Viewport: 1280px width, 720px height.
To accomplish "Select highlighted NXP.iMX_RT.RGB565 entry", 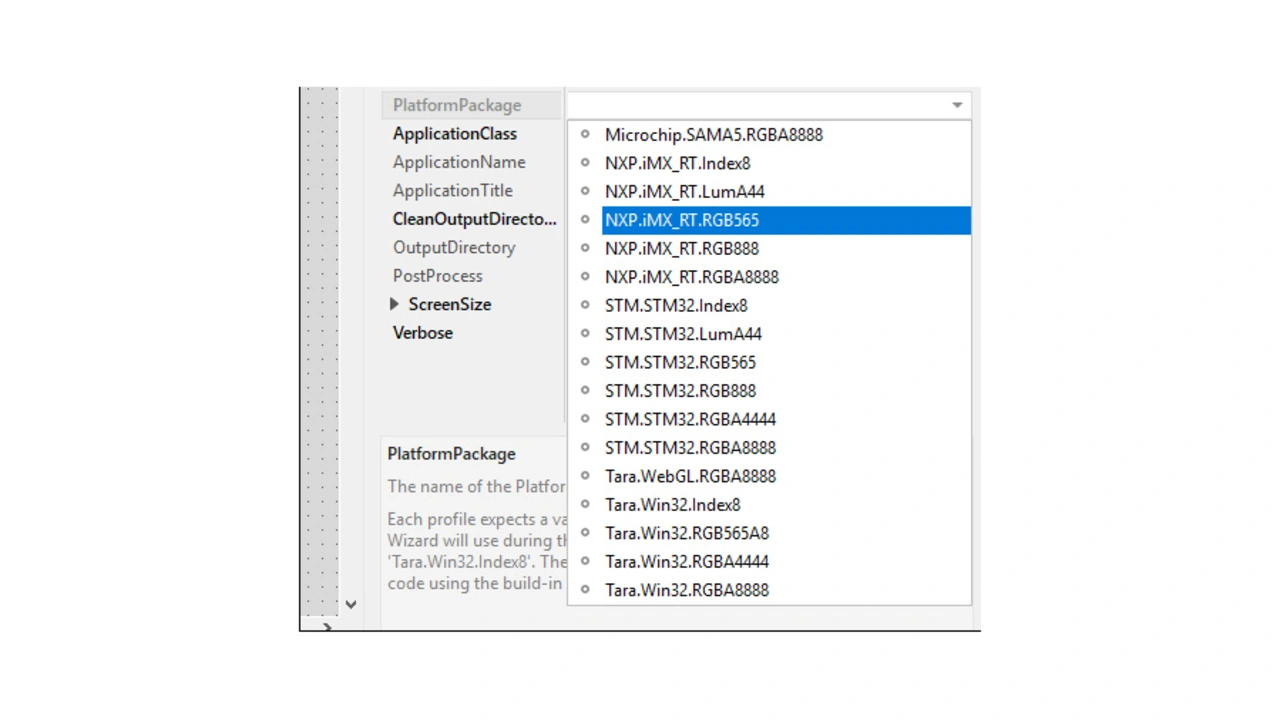I will (x=682, y=220).
